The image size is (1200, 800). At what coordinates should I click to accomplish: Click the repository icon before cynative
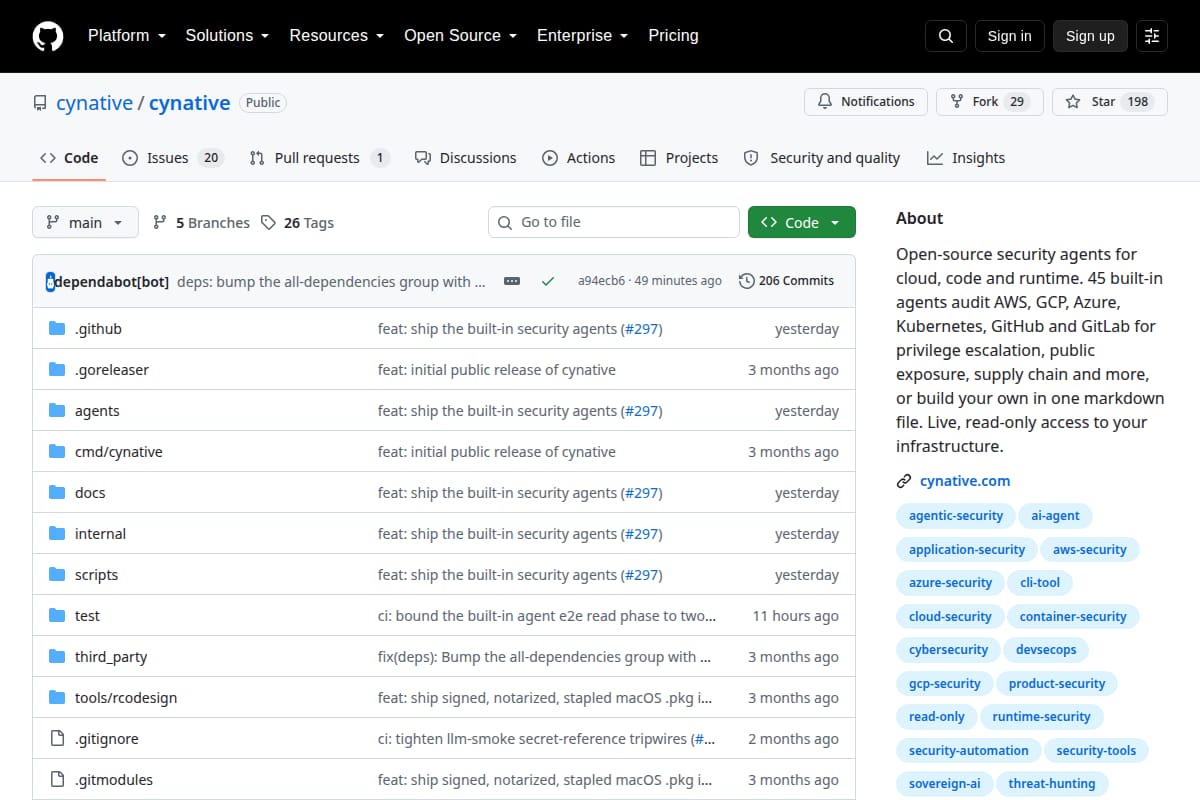point(40,103)
